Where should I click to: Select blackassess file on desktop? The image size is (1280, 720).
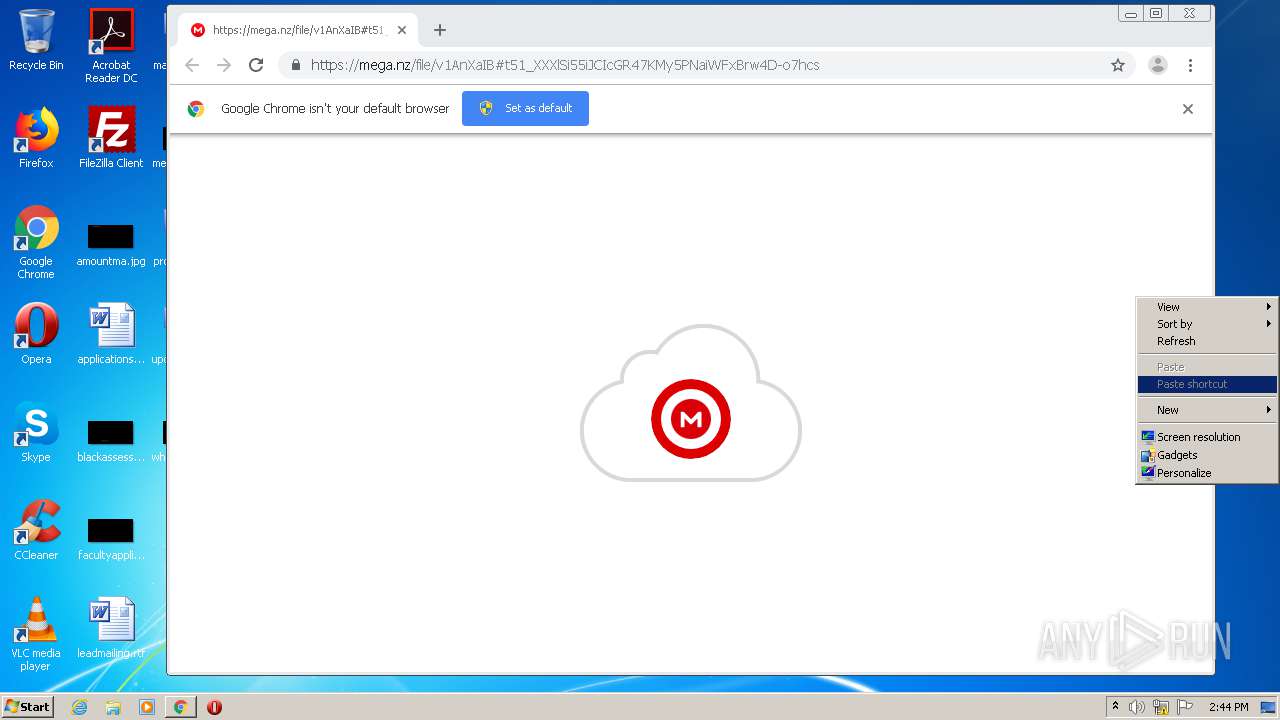tap(111, 441)
